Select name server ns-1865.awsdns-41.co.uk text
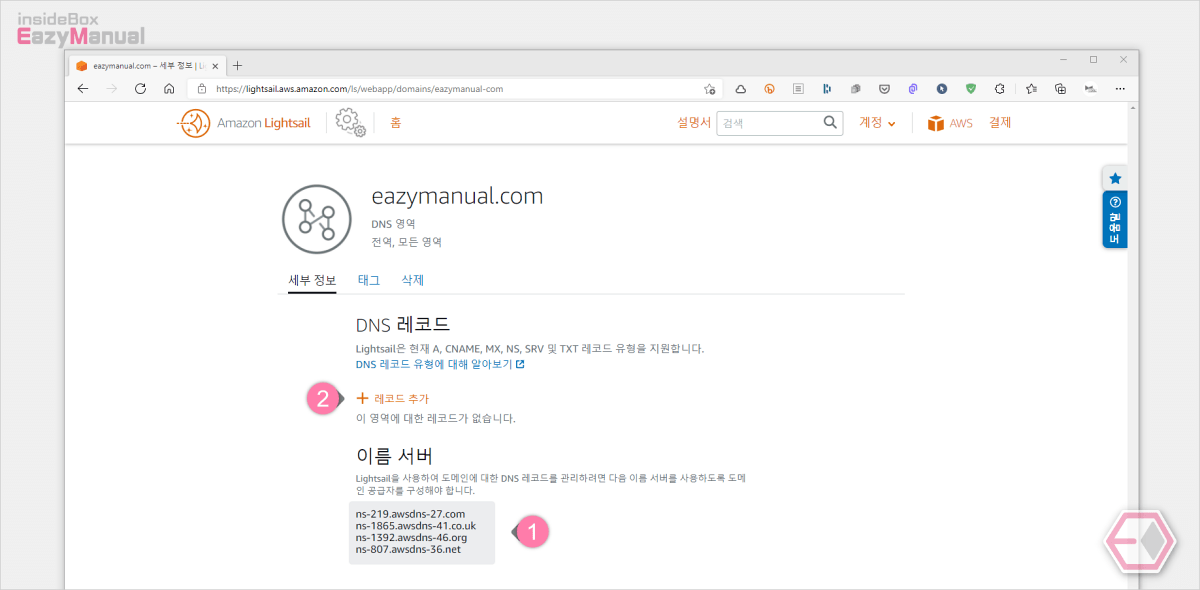Image resolution: width=1200 pixels, height=590 pixels. [x=416, y=526]
